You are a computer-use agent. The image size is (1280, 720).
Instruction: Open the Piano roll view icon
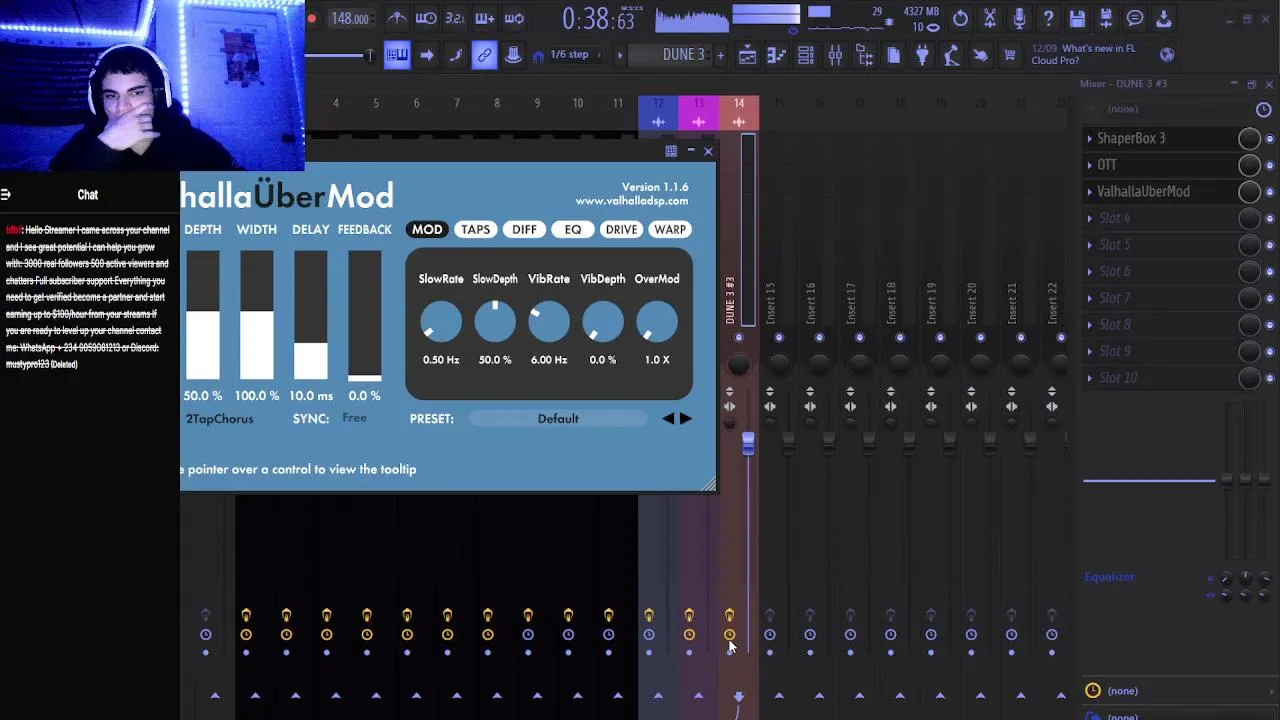pyautogui.click(x=776, y=56)
